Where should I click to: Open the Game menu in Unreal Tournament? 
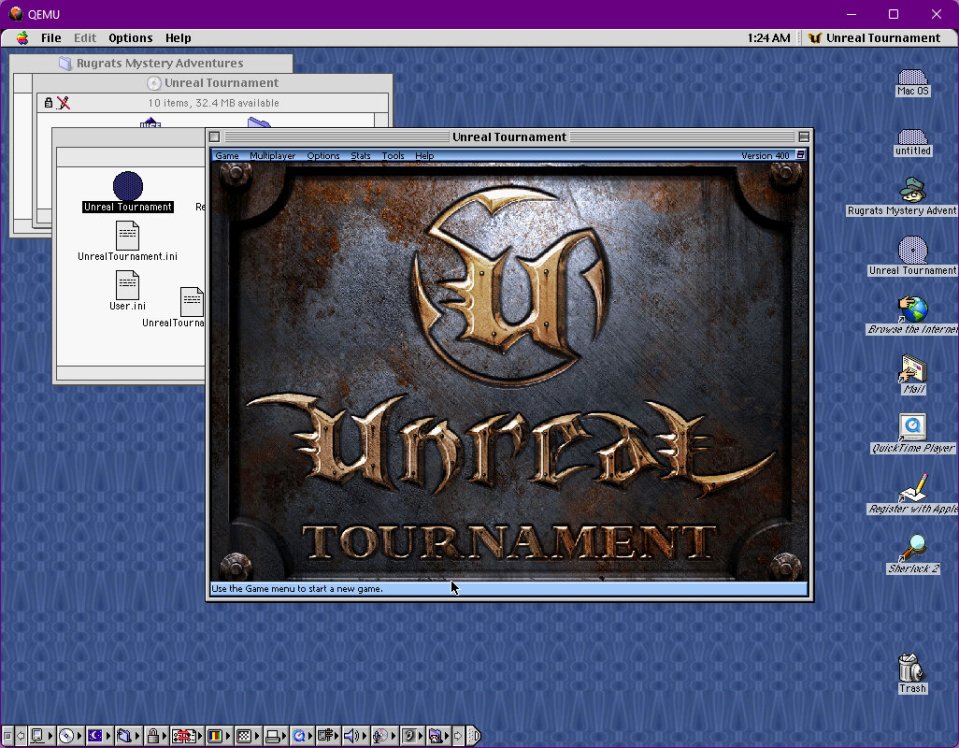point(227,156)
